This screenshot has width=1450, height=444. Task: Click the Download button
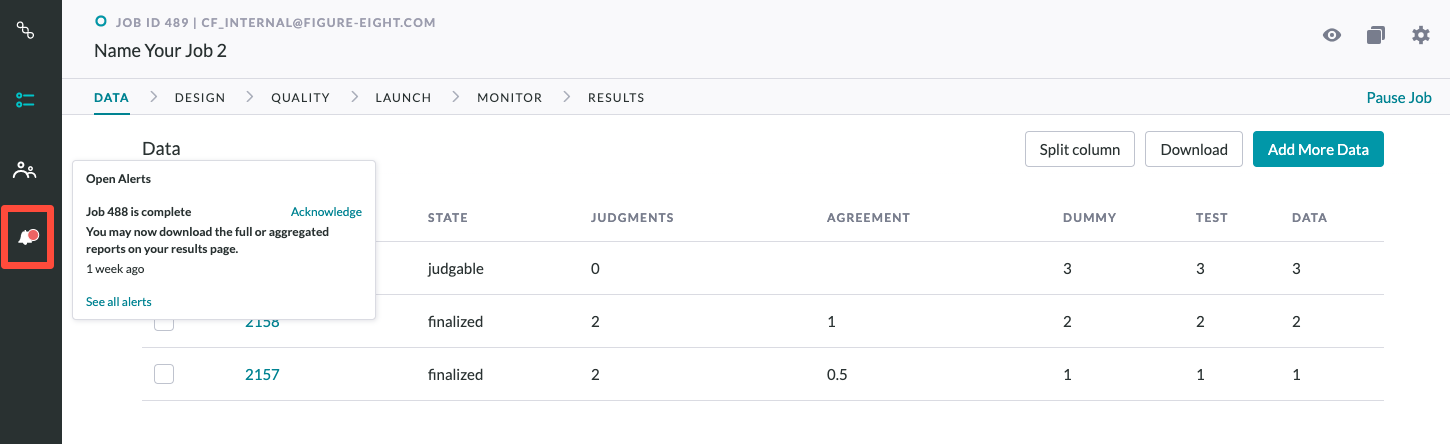1194,149
